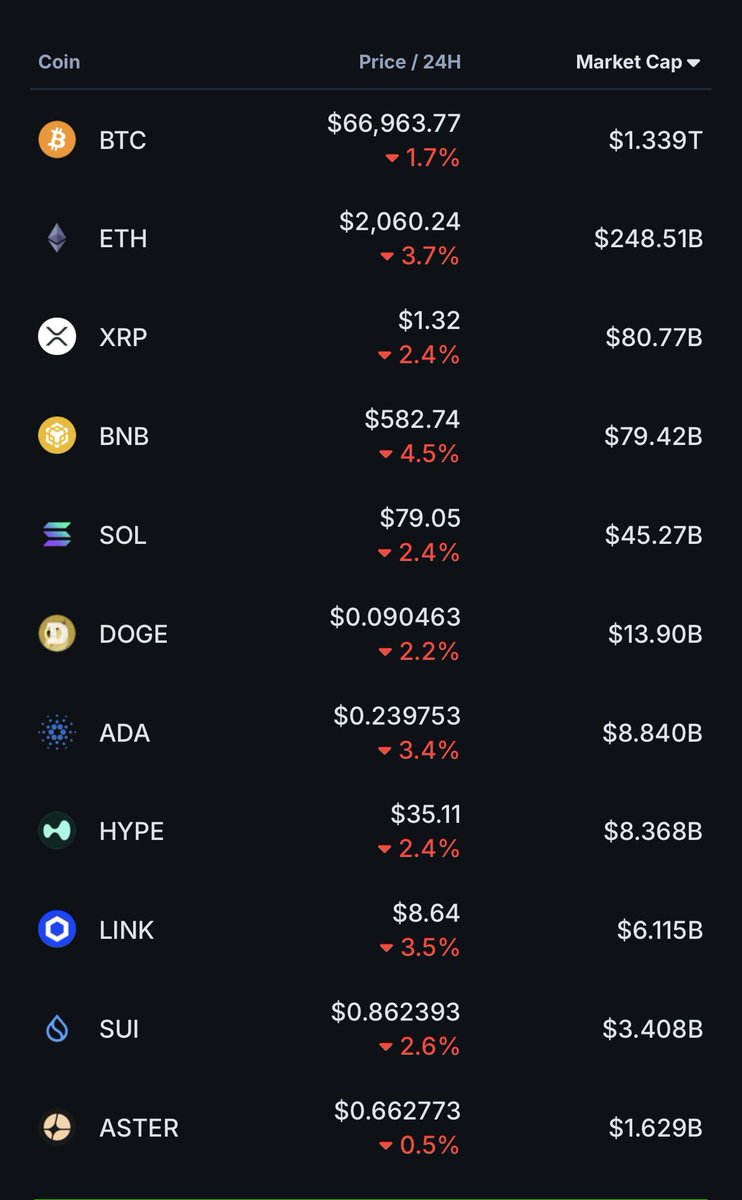Click the Chainlink LINK icon

click(57, 930)
